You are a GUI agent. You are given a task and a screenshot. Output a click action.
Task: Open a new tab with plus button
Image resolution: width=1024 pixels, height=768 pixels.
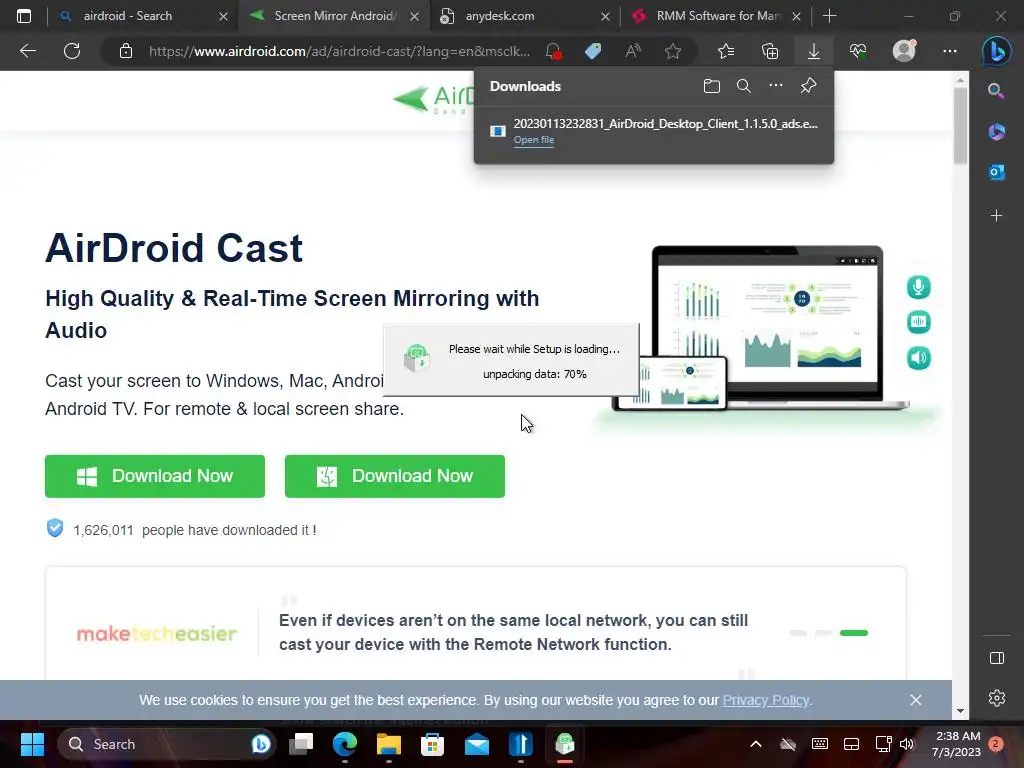829,16
